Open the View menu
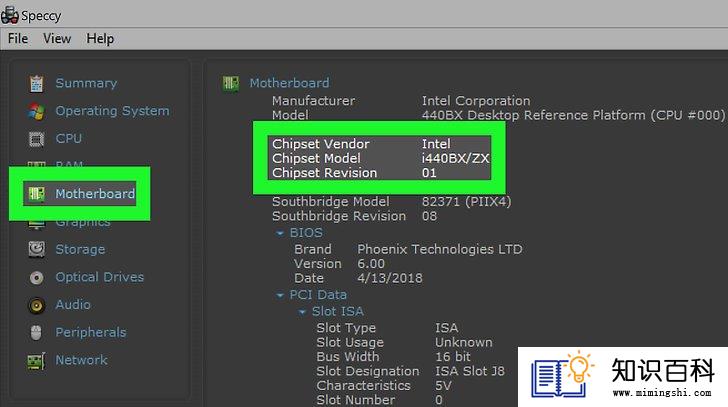This screenshot has height=407, width=728. [x=57, y=39]
